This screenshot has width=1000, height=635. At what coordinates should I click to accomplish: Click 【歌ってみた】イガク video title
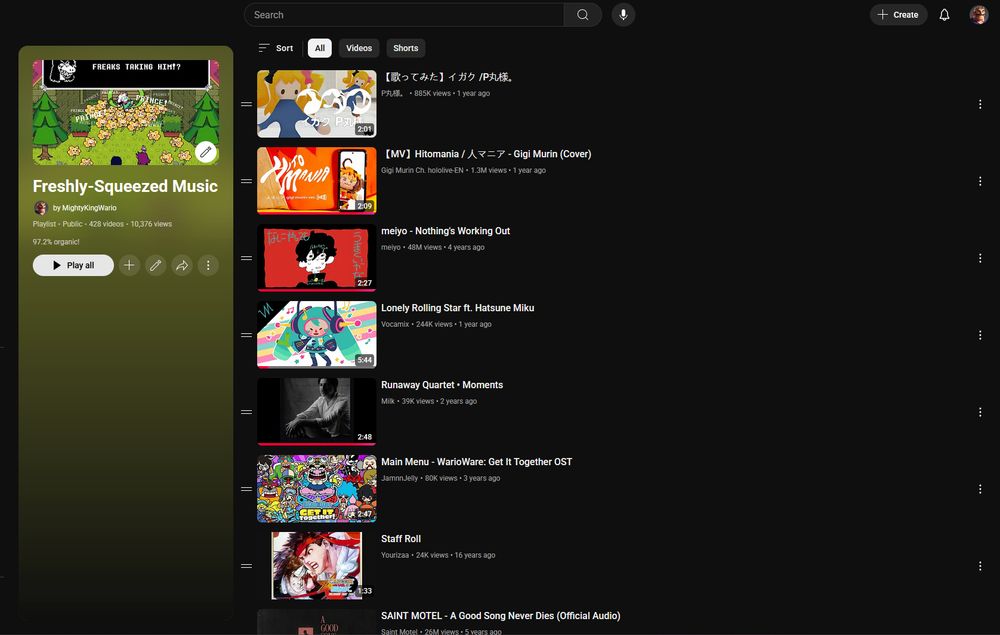click(x=448, y=77)
